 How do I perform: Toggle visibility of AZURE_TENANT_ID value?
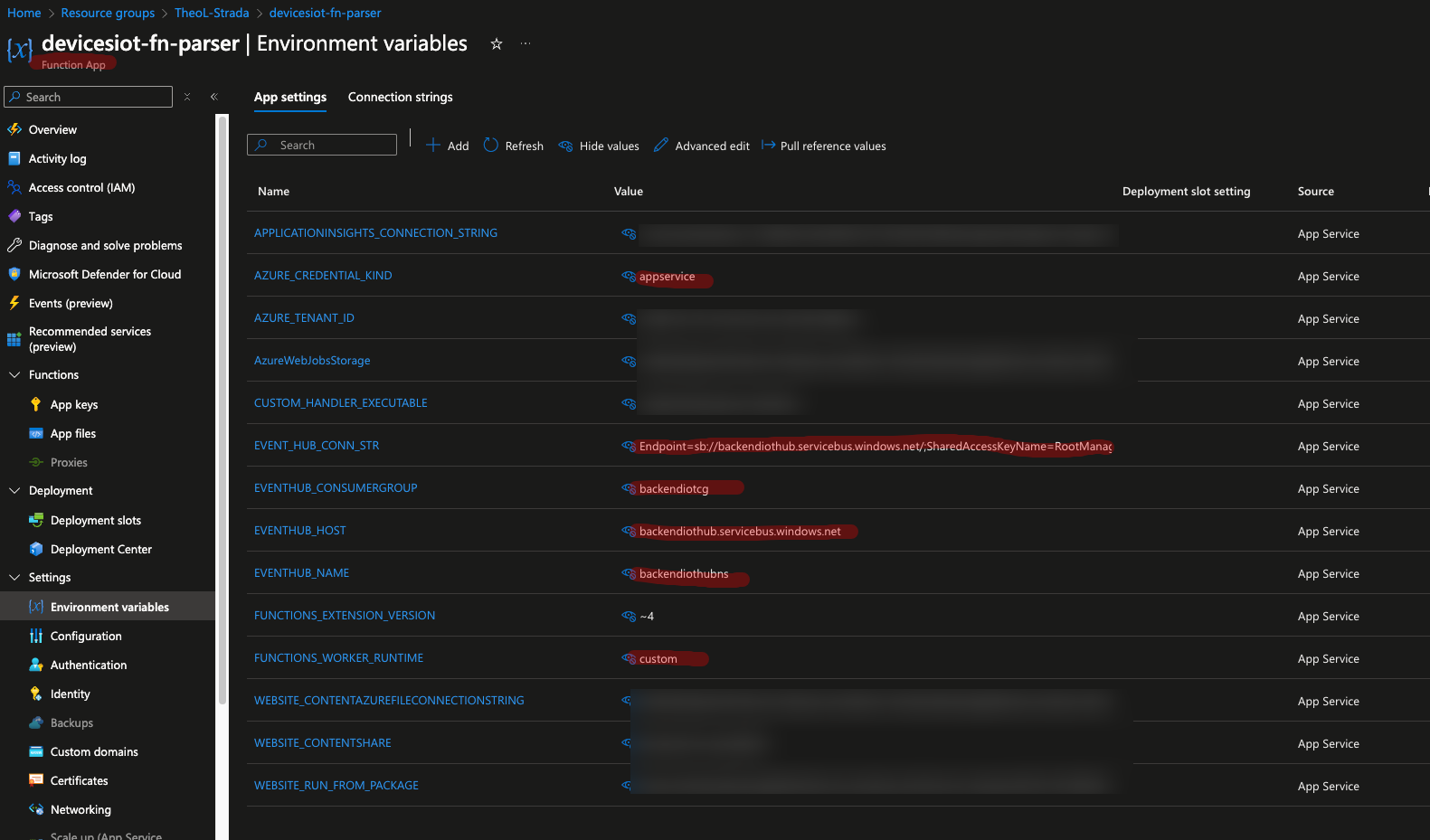[x=629, y=318]
